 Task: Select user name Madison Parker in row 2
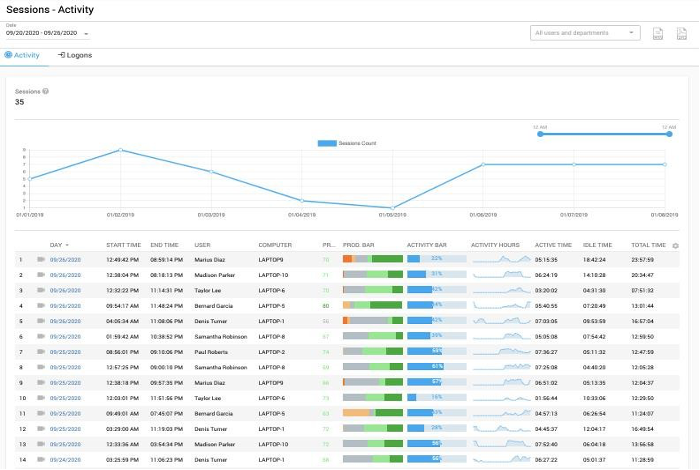(x=215, y=275)
